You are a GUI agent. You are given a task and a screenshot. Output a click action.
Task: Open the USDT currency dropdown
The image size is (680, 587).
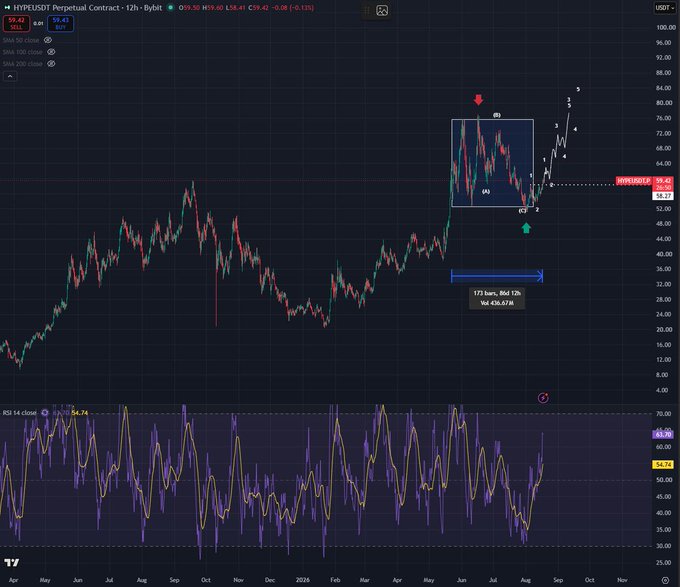pos(664,8)
